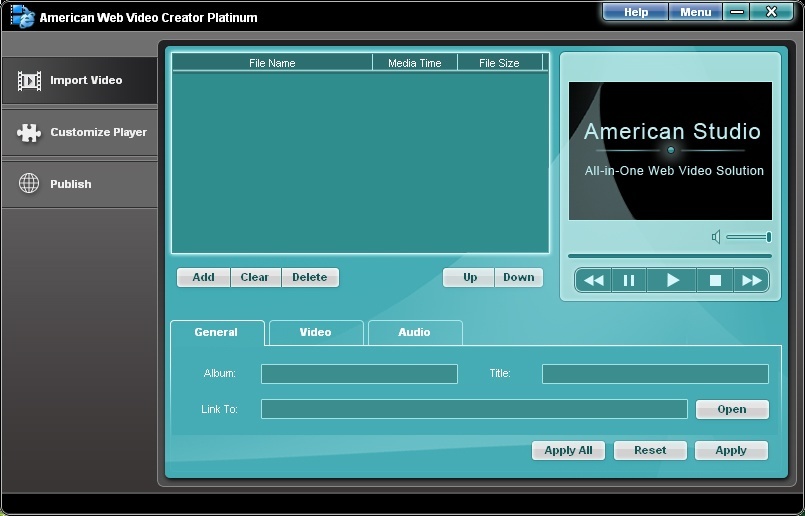Switch to the Video tab
This screenshot has width=805, height=516.
(x=316, y=333)
